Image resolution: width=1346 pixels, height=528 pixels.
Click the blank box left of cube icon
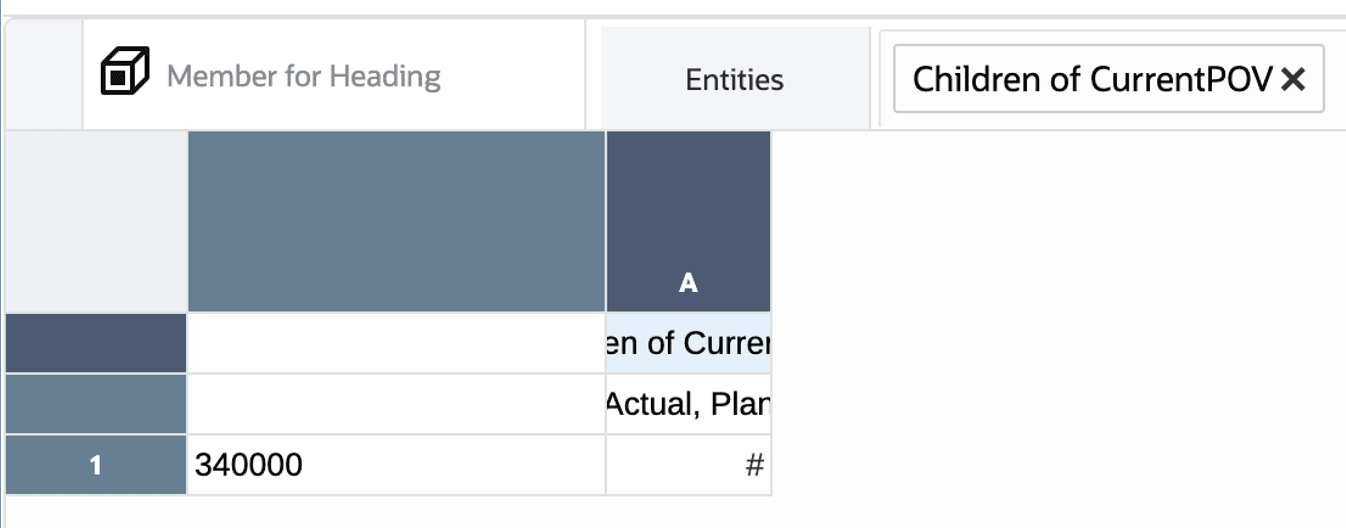[x=43, y=74]
